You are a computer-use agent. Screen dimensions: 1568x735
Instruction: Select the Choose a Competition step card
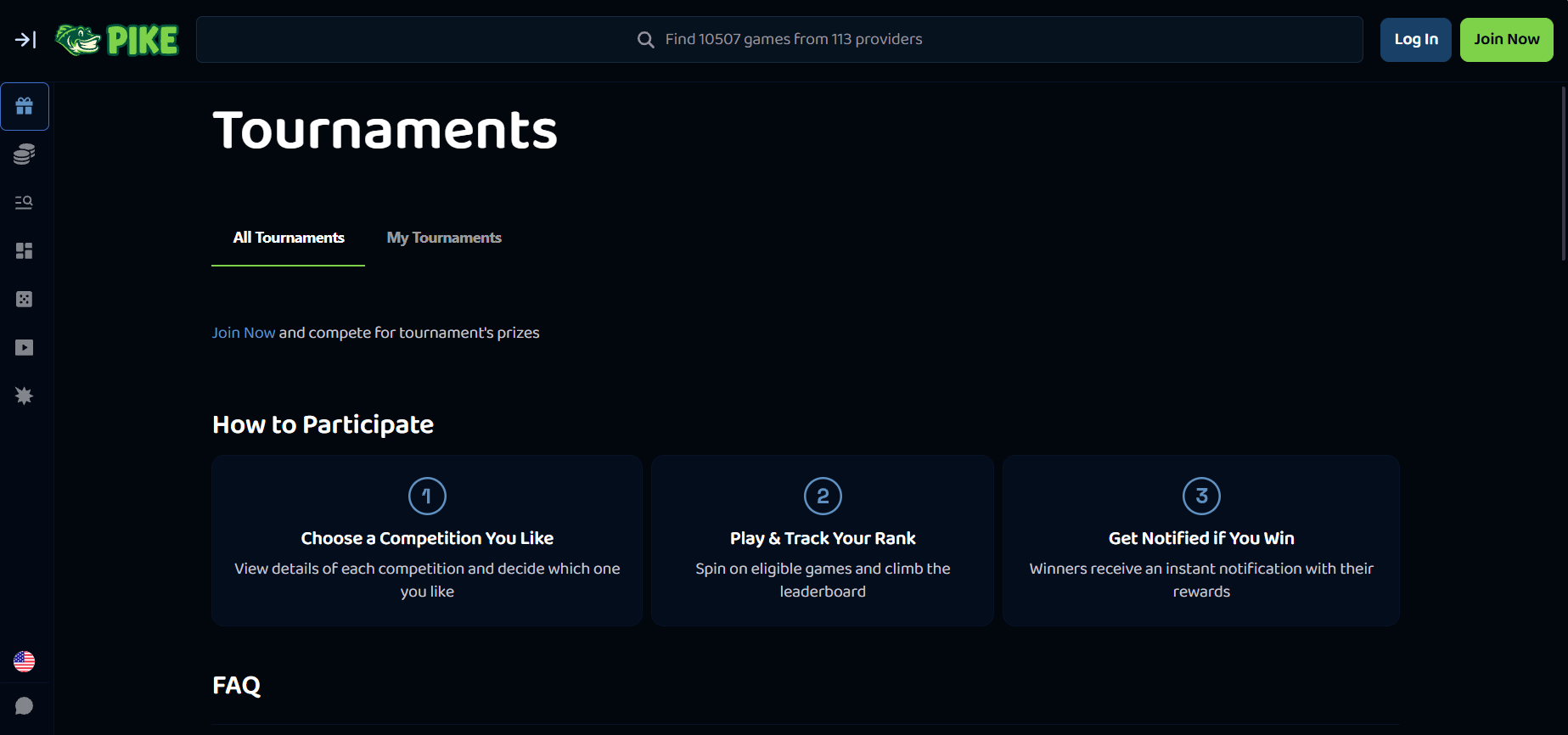click(x=427, y=541)
